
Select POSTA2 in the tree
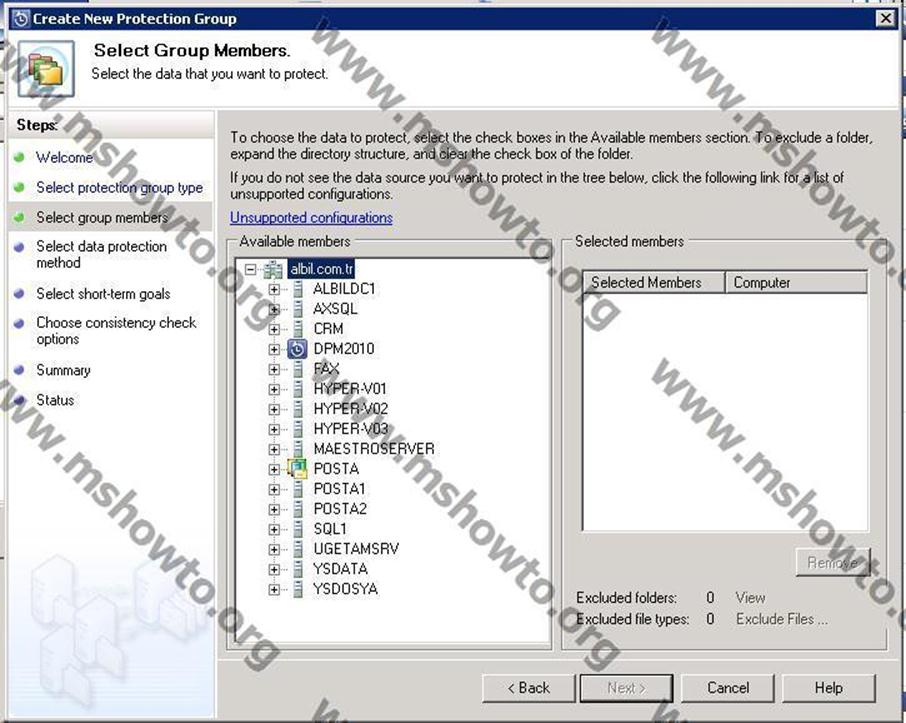coord(340,509)
